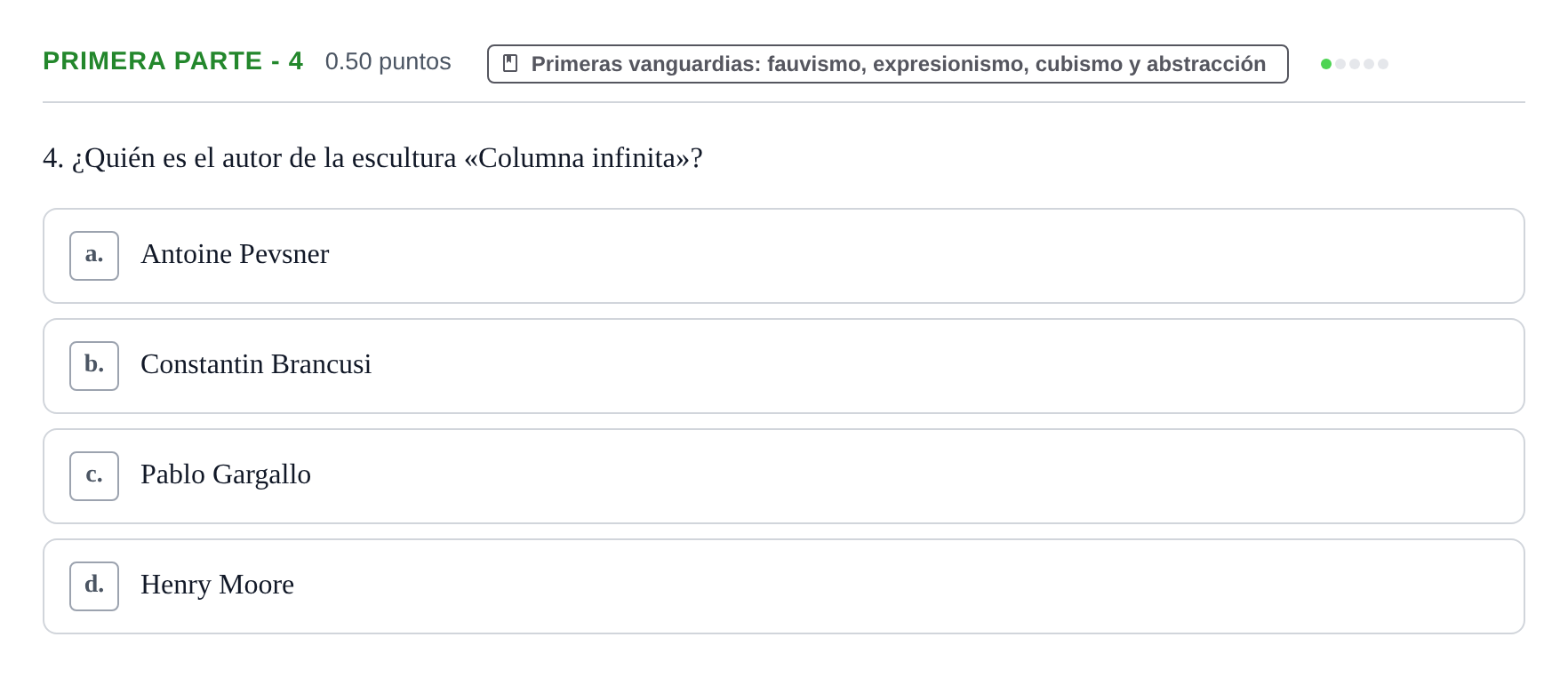This screenshot has width=1568, height=677.
Task: Click the book icon in topic tag
Action: 510,63
